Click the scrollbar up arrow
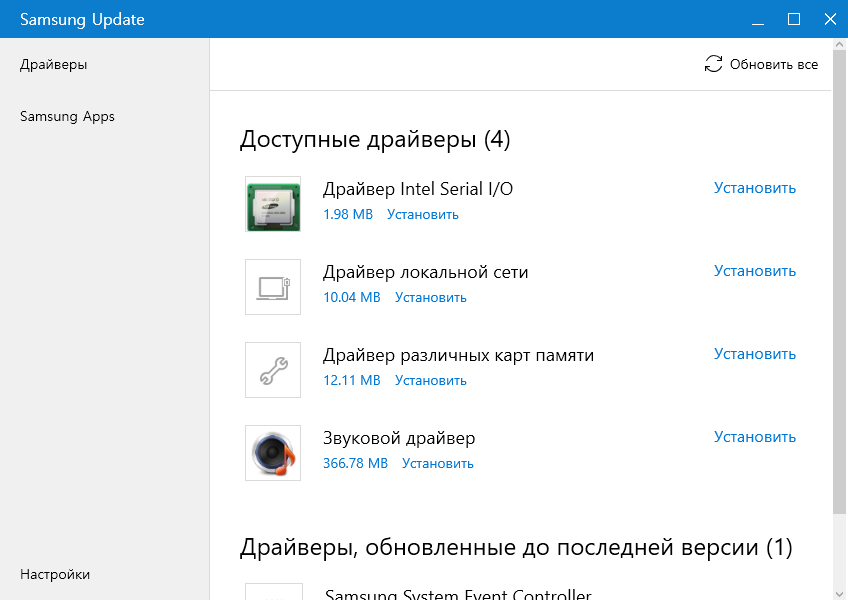 840,44
